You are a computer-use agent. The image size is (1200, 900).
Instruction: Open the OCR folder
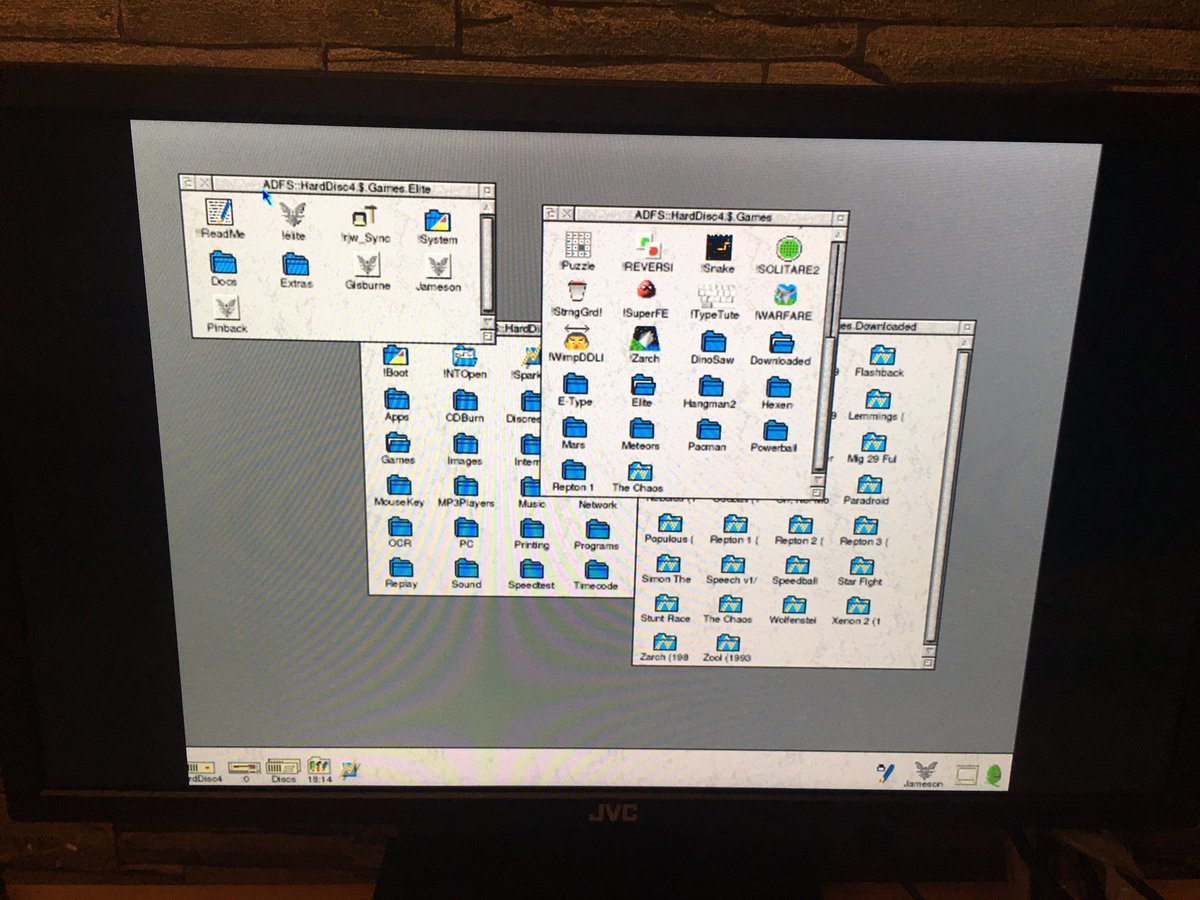400,526
